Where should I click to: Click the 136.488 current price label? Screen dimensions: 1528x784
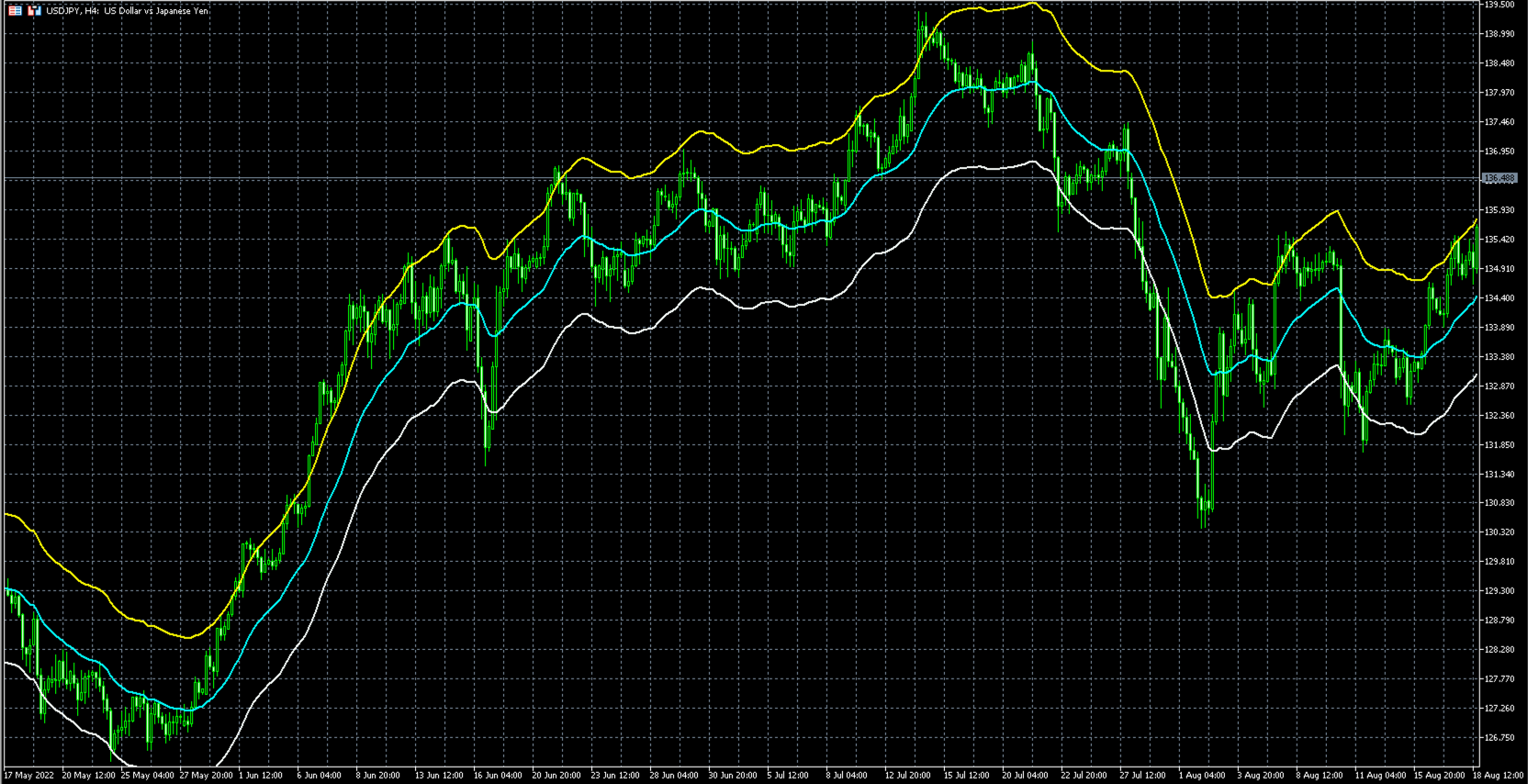click(1499, 178)
